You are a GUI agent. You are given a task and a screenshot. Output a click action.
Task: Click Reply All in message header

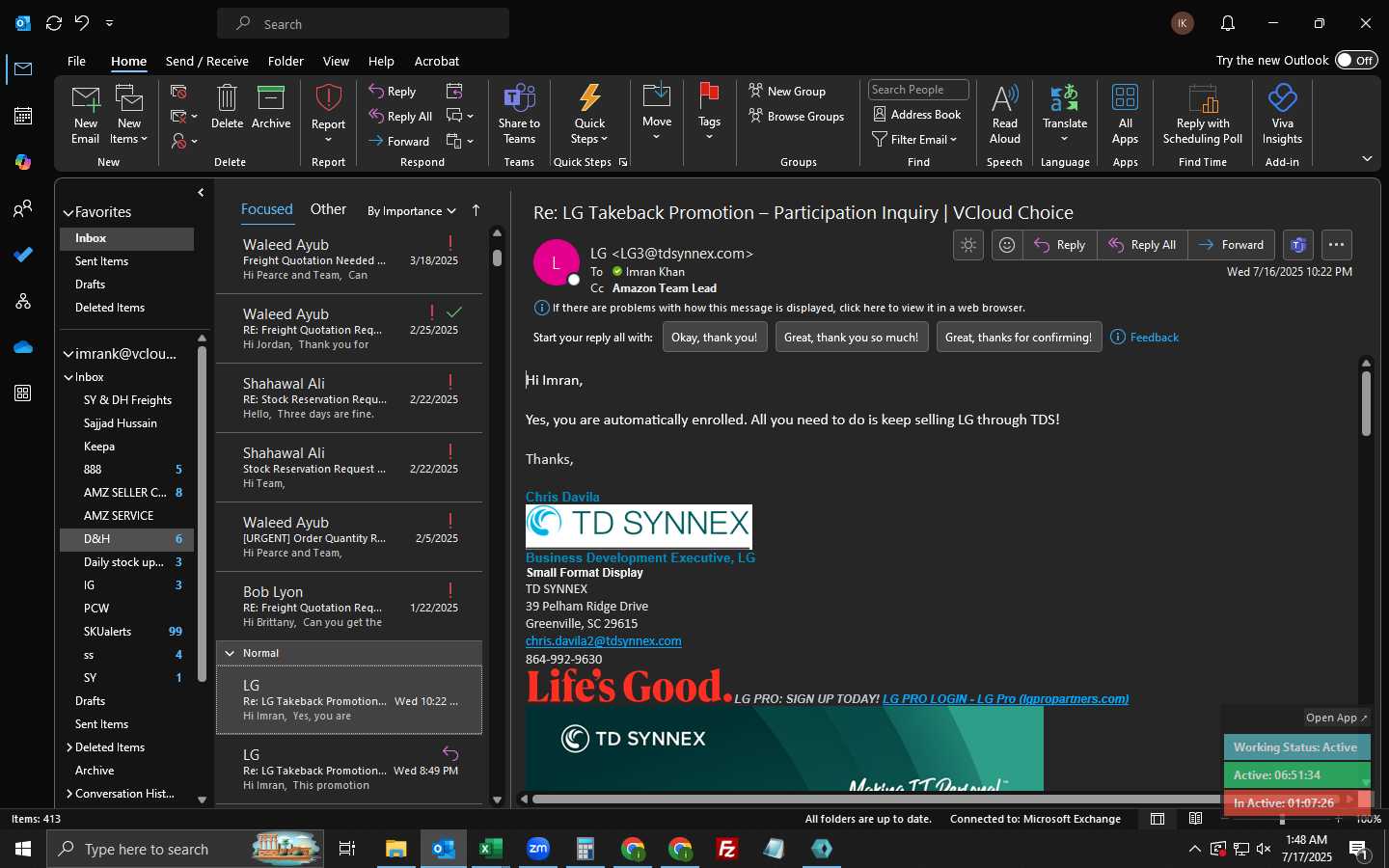(1142, 245)
